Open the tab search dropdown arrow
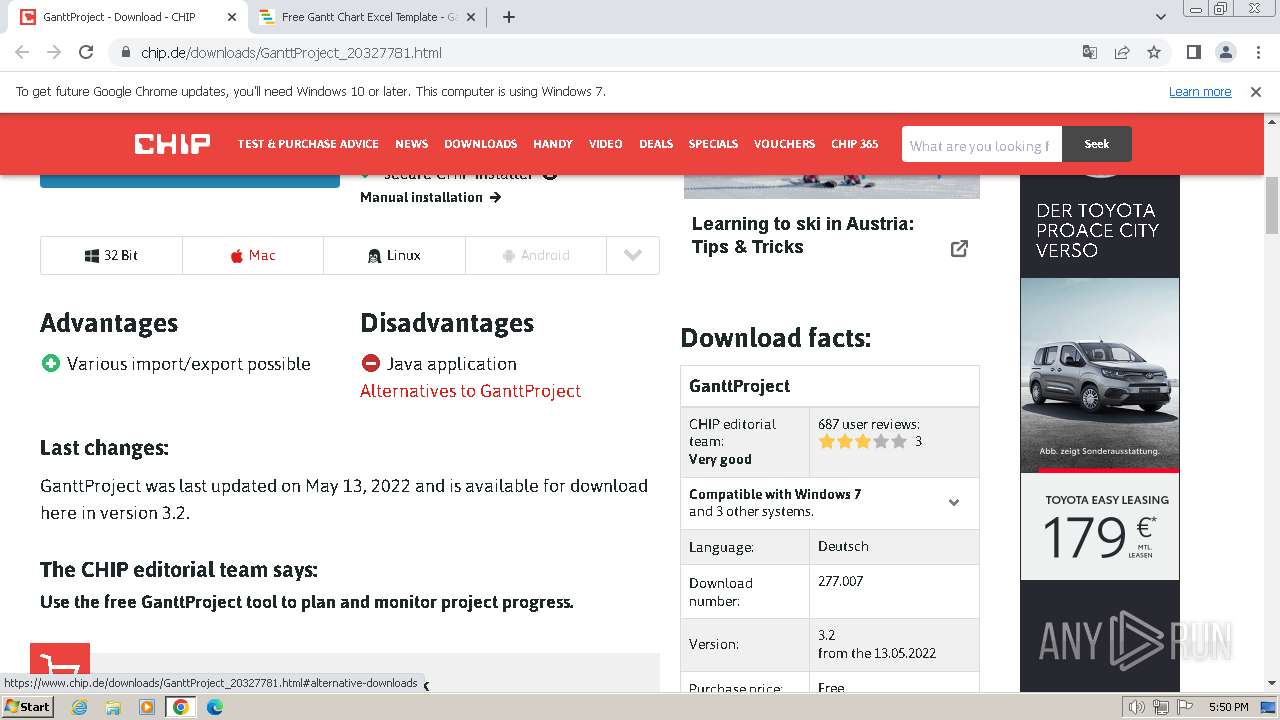The image size is (1280, 720). pos(1160,17)
